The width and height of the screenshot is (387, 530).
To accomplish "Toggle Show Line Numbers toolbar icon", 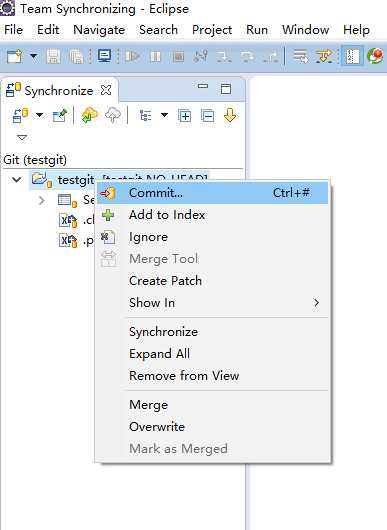I will coord(352,56).
